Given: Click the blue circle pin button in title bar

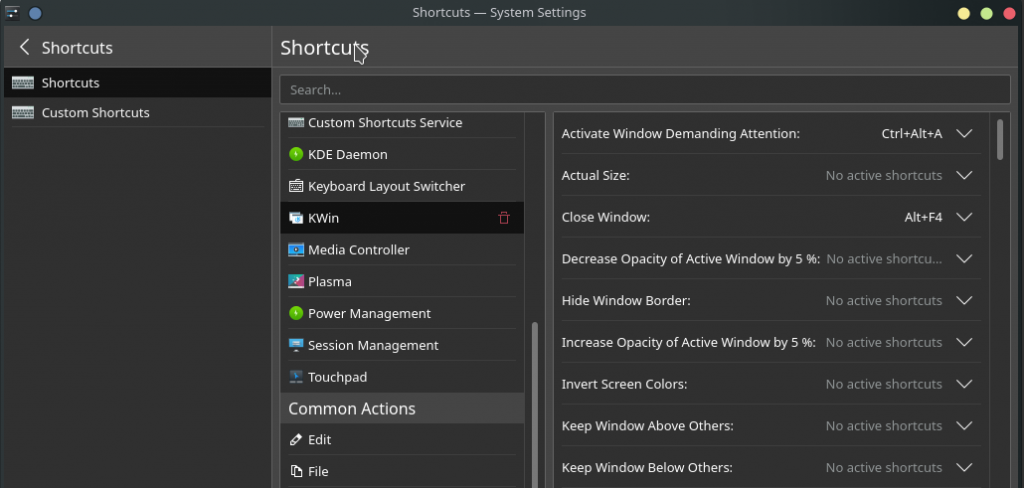Looking at the screenshot, I should (x=35, y=13).
